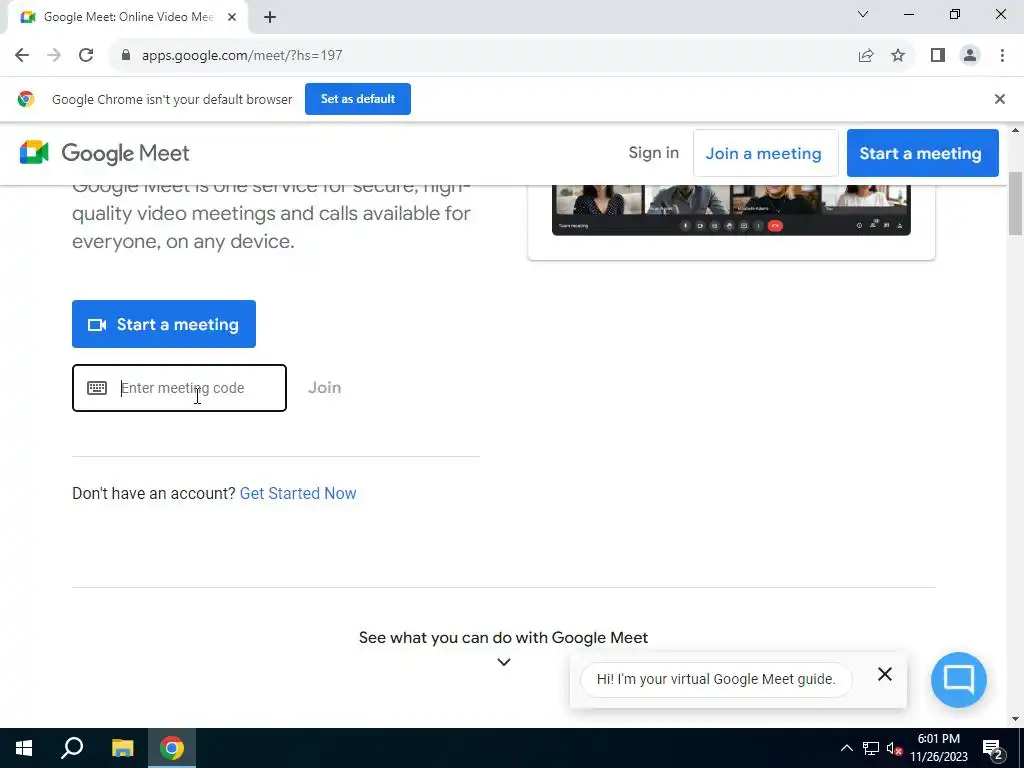1024x768 pixels.
Task: Close the virtual guide popup
Action: [885, 674]
